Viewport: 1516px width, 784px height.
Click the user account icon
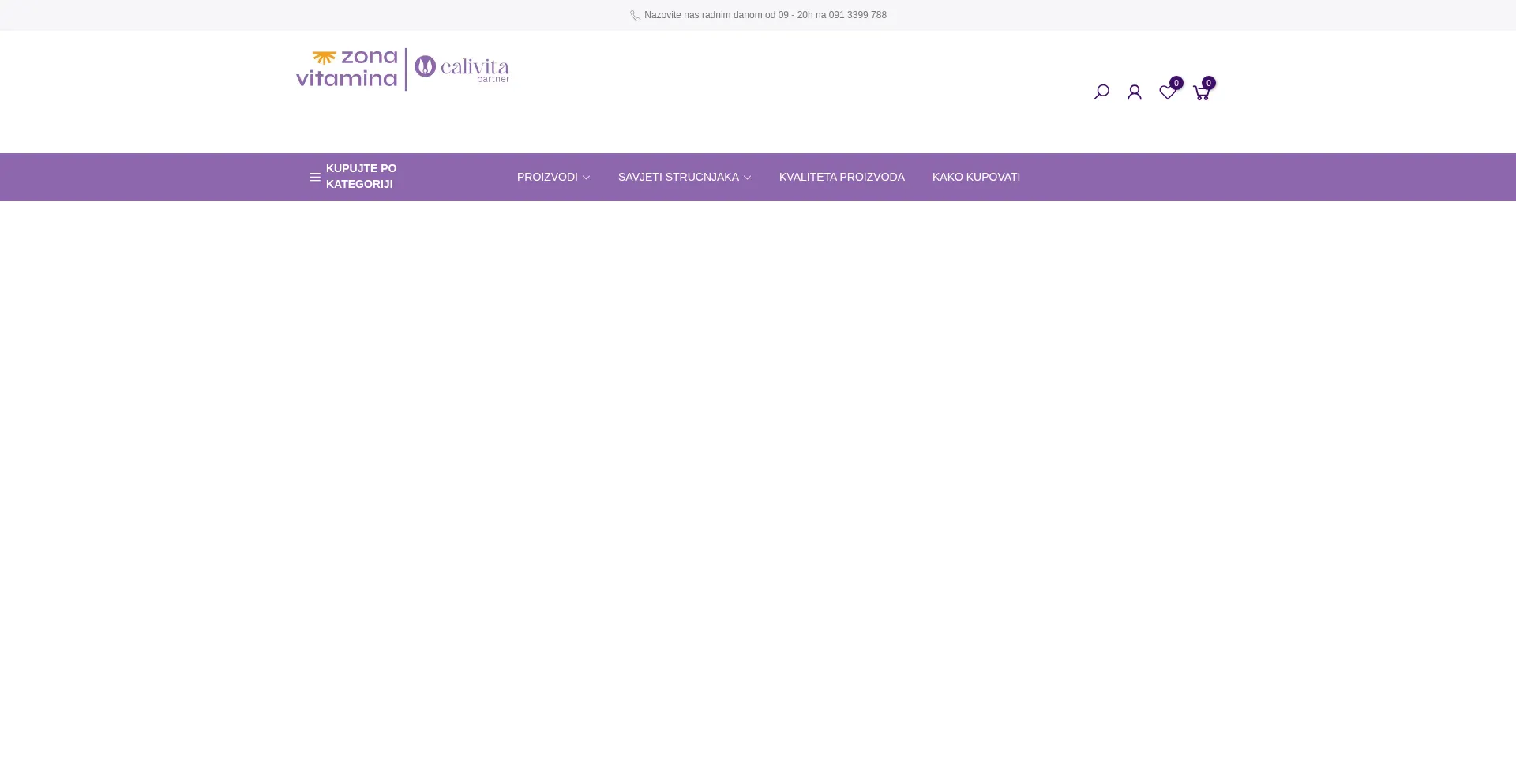pyautogui.click(x=1135, y=92)
